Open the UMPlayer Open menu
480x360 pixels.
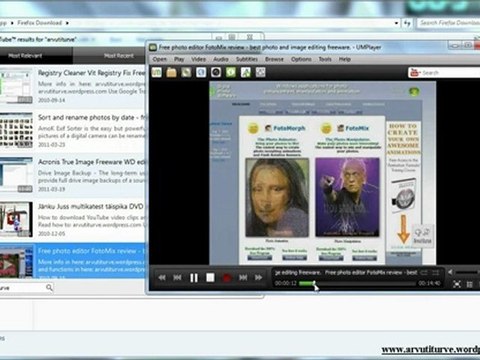[160, 59]
